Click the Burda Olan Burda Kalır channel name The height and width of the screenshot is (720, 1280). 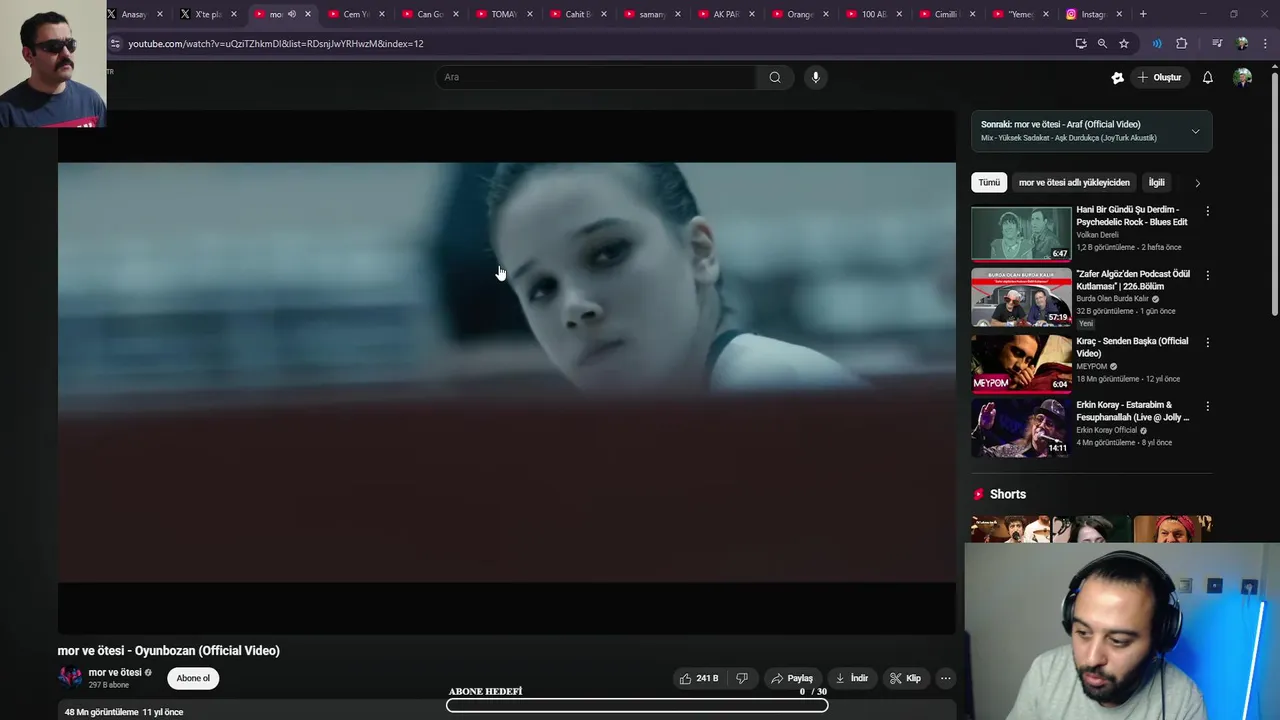[x=1112, y=299]
